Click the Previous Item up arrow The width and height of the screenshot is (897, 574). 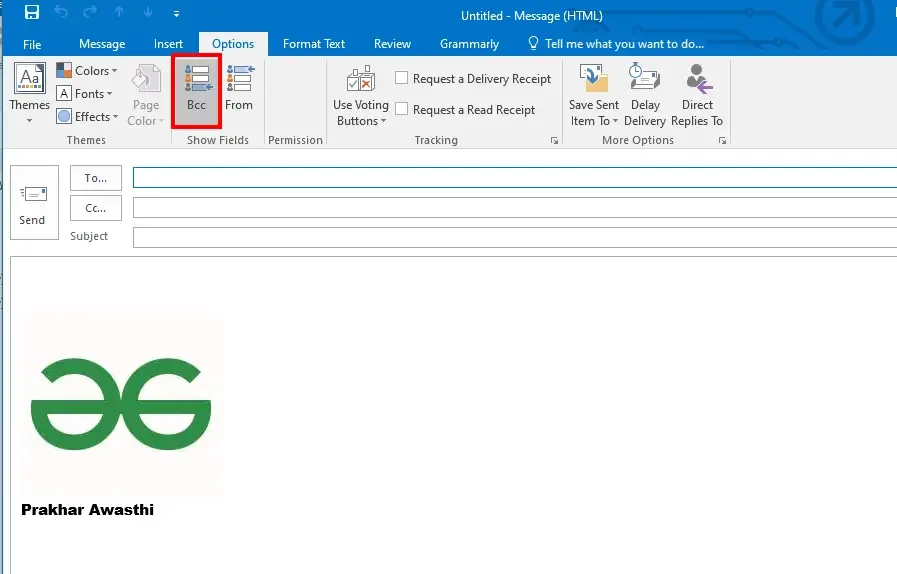point(119,13)
